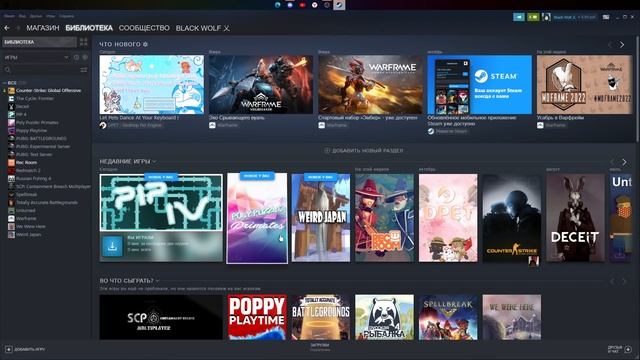
Task: Open the БИБЛИОТЕКА tab
Action: [x=89, y=28]
